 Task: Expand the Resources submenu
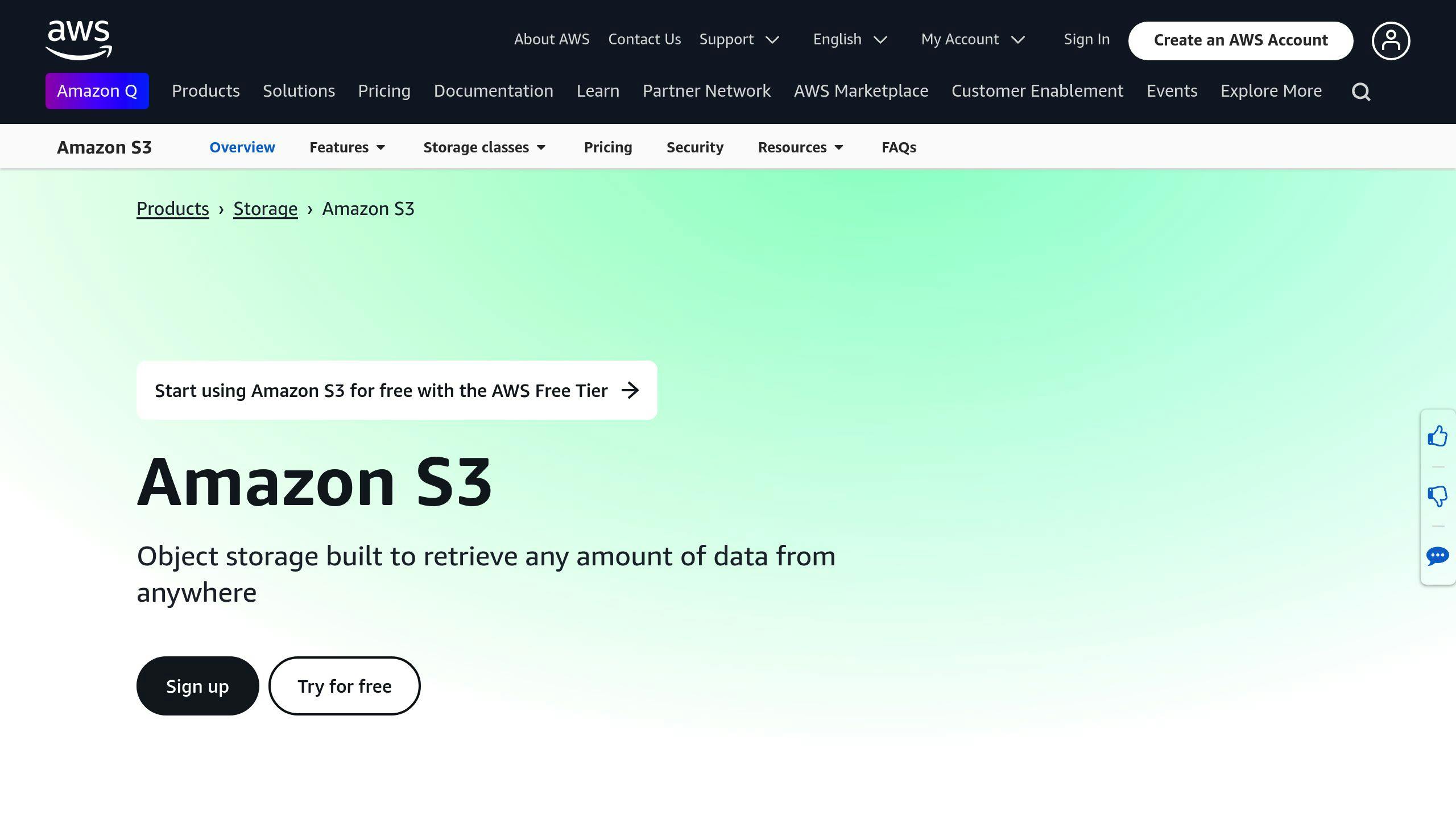(800, 147)
